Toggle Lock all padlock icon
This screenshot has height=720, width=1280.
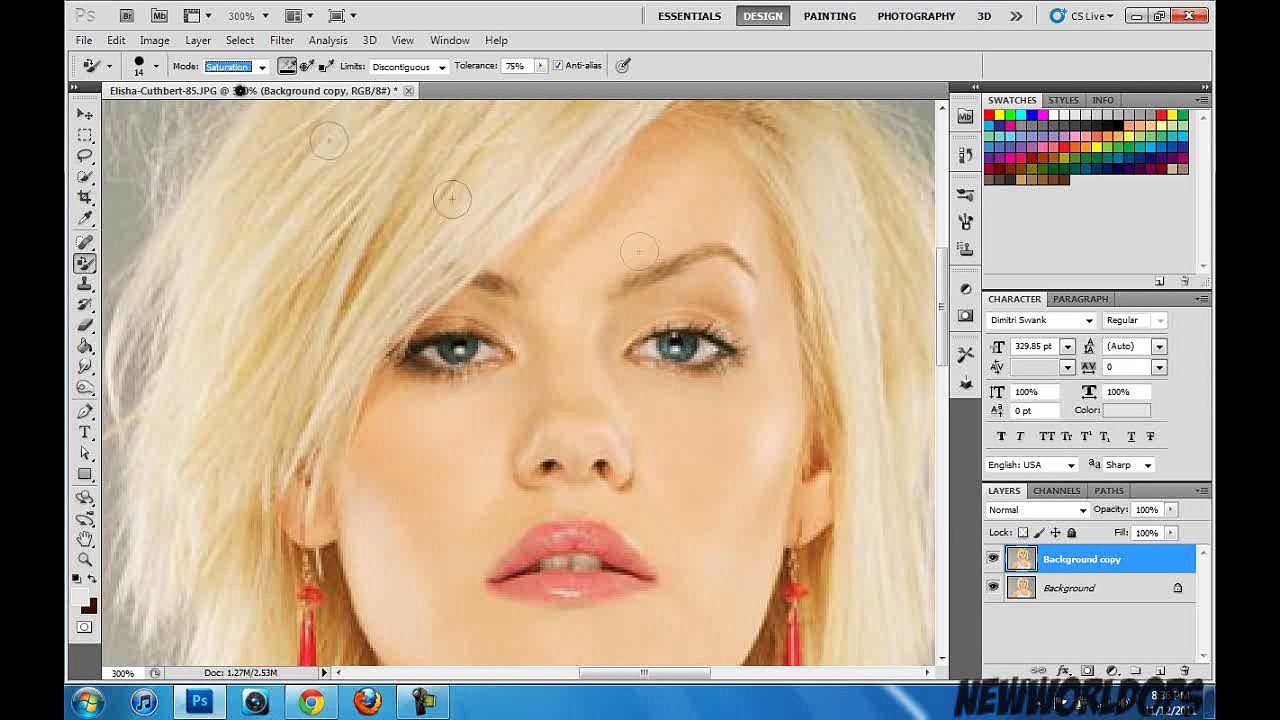(1071, 533)
